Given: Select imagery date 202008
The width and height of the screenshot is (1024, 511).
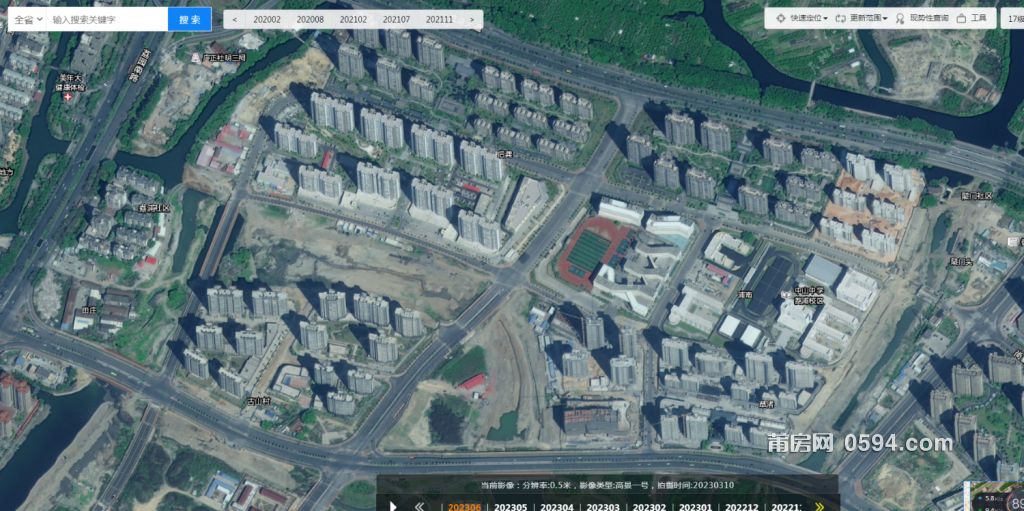Looking at the screenshot, I should (x=310, y=20).
